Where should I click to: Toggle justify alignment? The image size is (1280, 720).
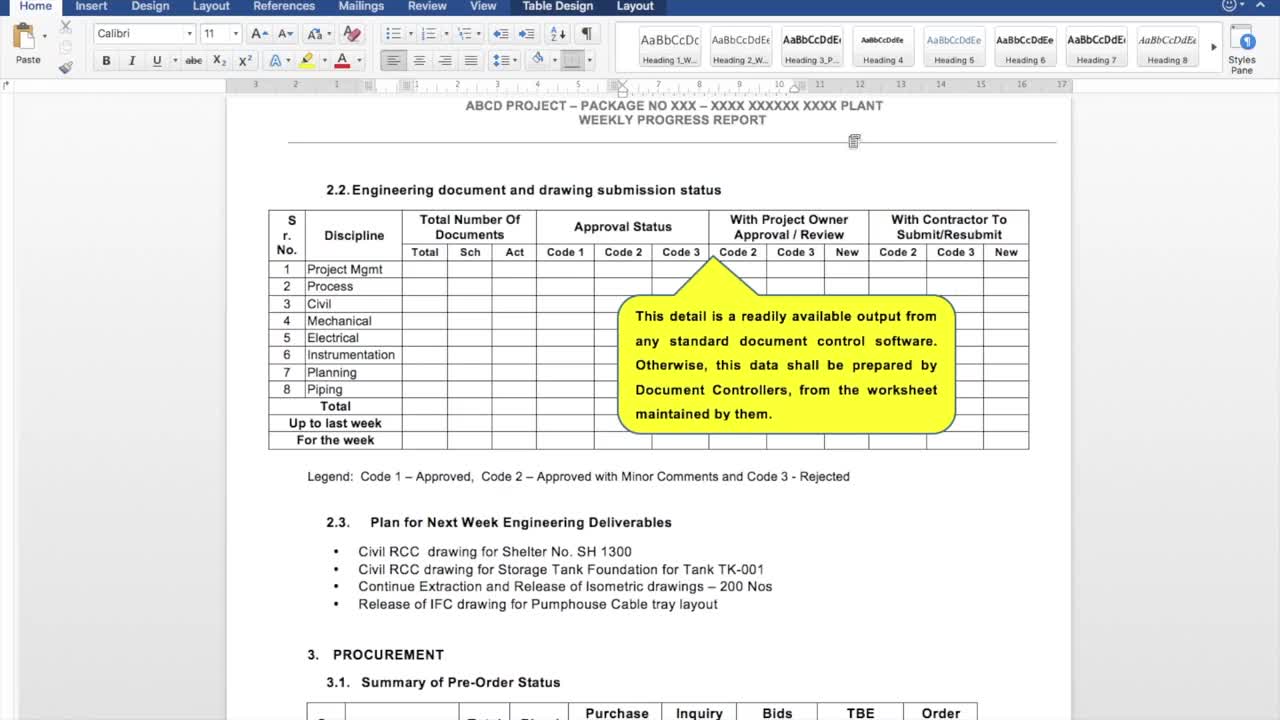(x=471, y=61)
